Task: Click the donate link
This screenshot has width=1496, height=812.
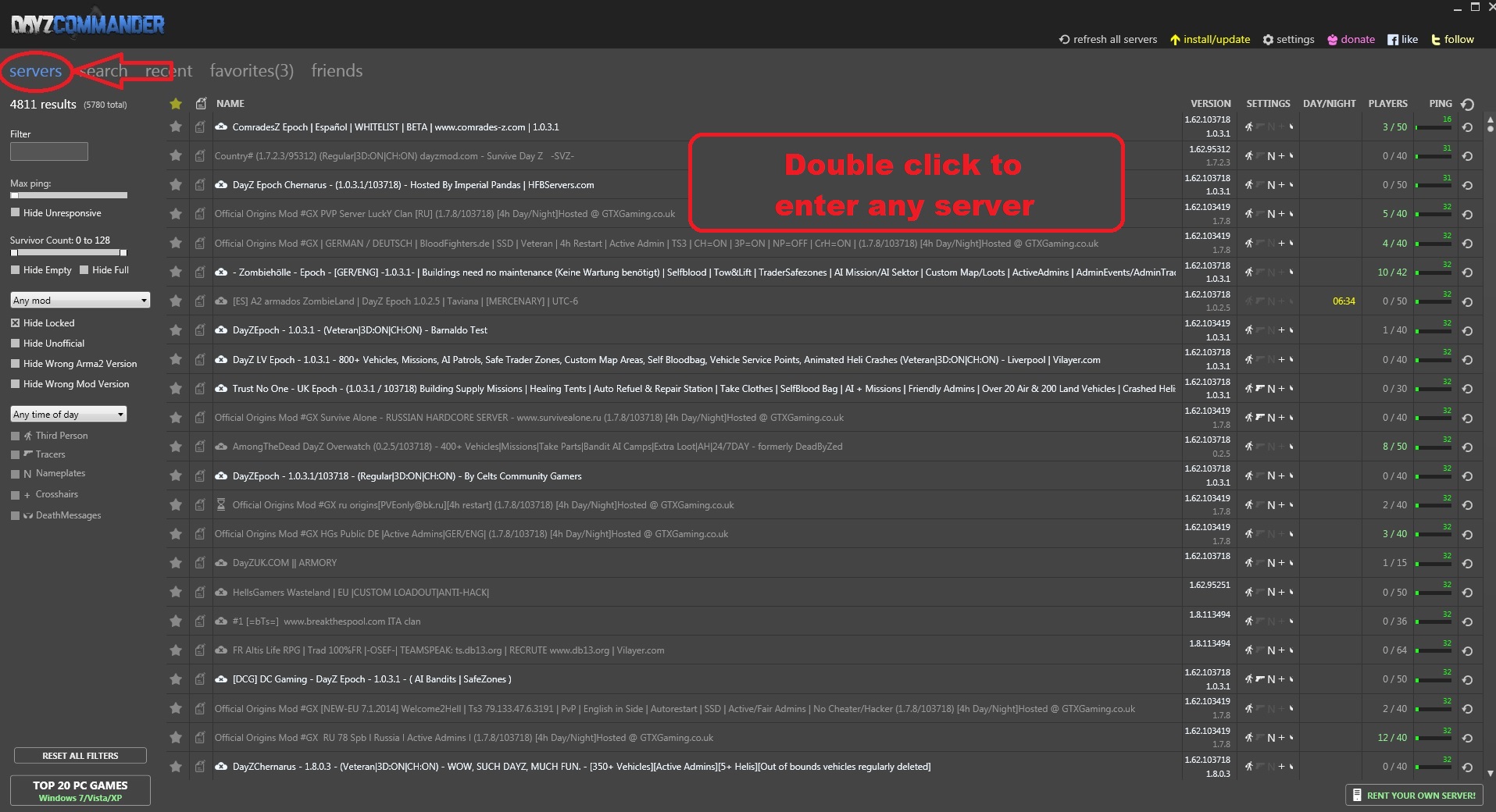Action: point(1358,39)
